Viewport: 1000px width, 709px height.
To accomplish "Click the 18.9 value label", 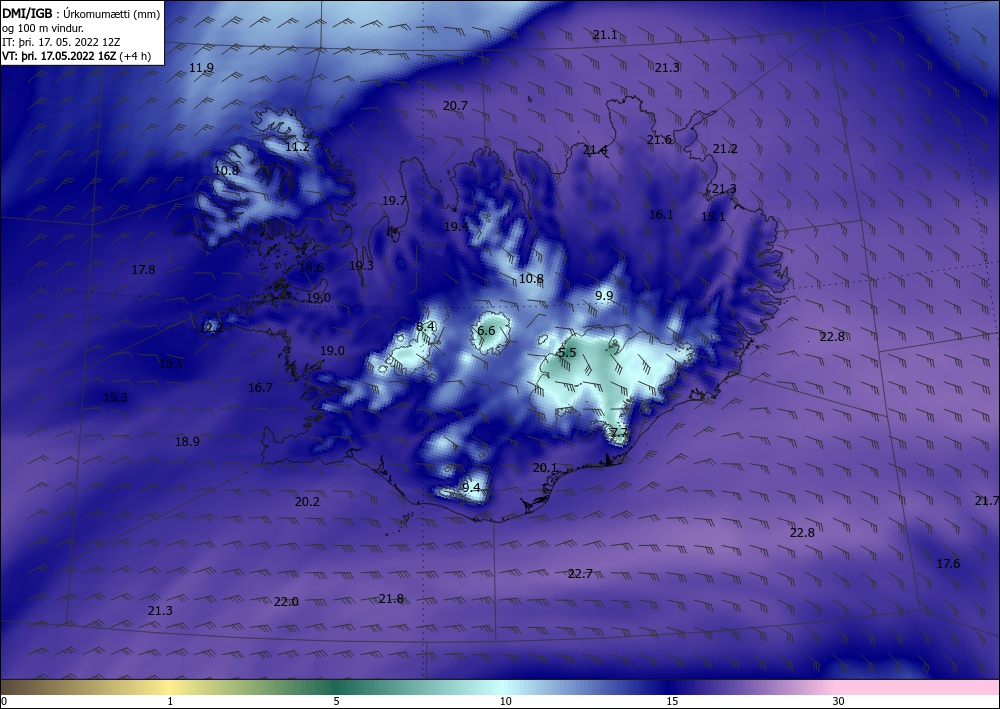I will coord(188,442).
